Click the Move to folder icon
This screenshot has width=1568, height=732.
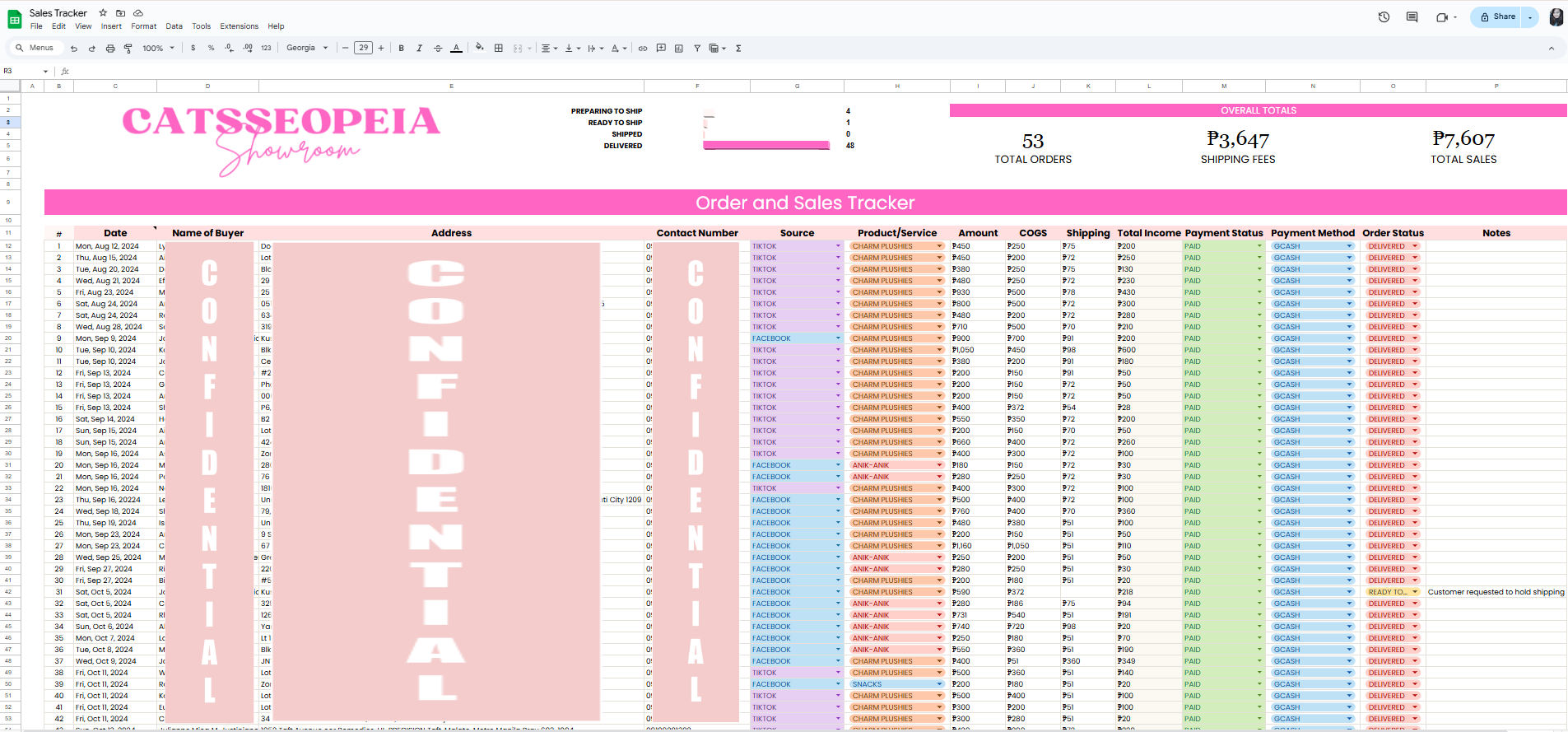click(121, 13)
